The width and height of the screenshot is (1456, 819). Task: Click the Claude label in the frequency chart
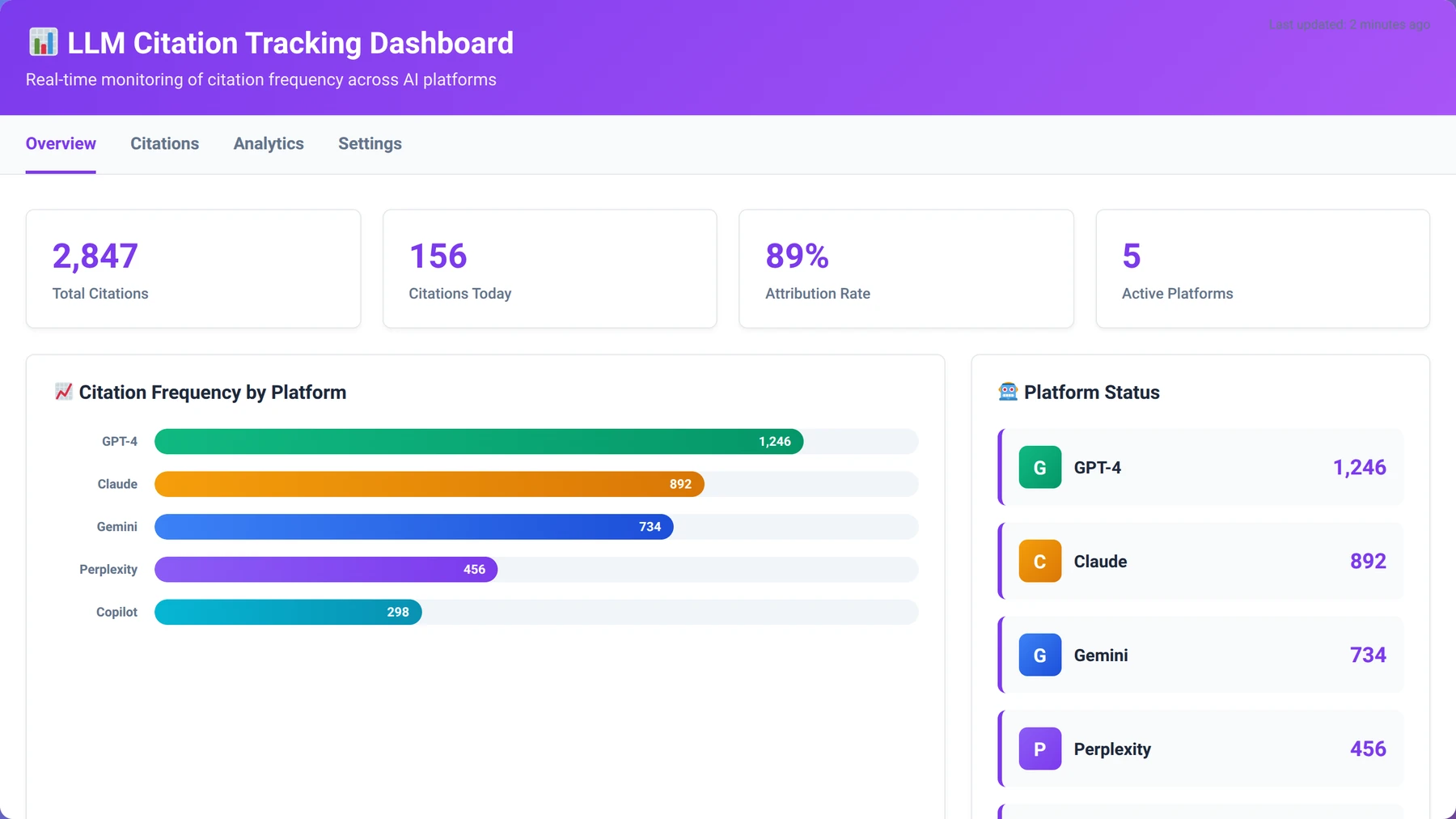pos(117,484)
